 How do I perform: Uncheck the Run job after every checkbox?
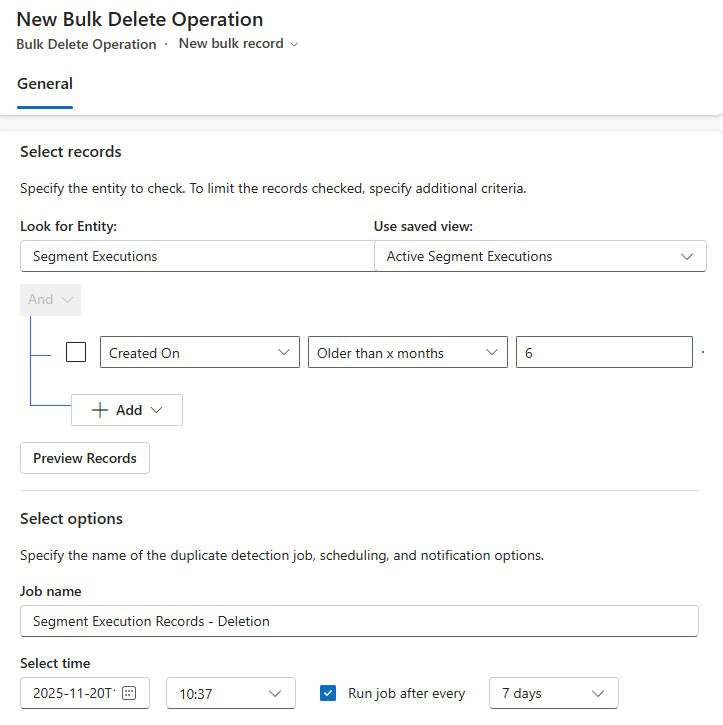pos(328,693)
